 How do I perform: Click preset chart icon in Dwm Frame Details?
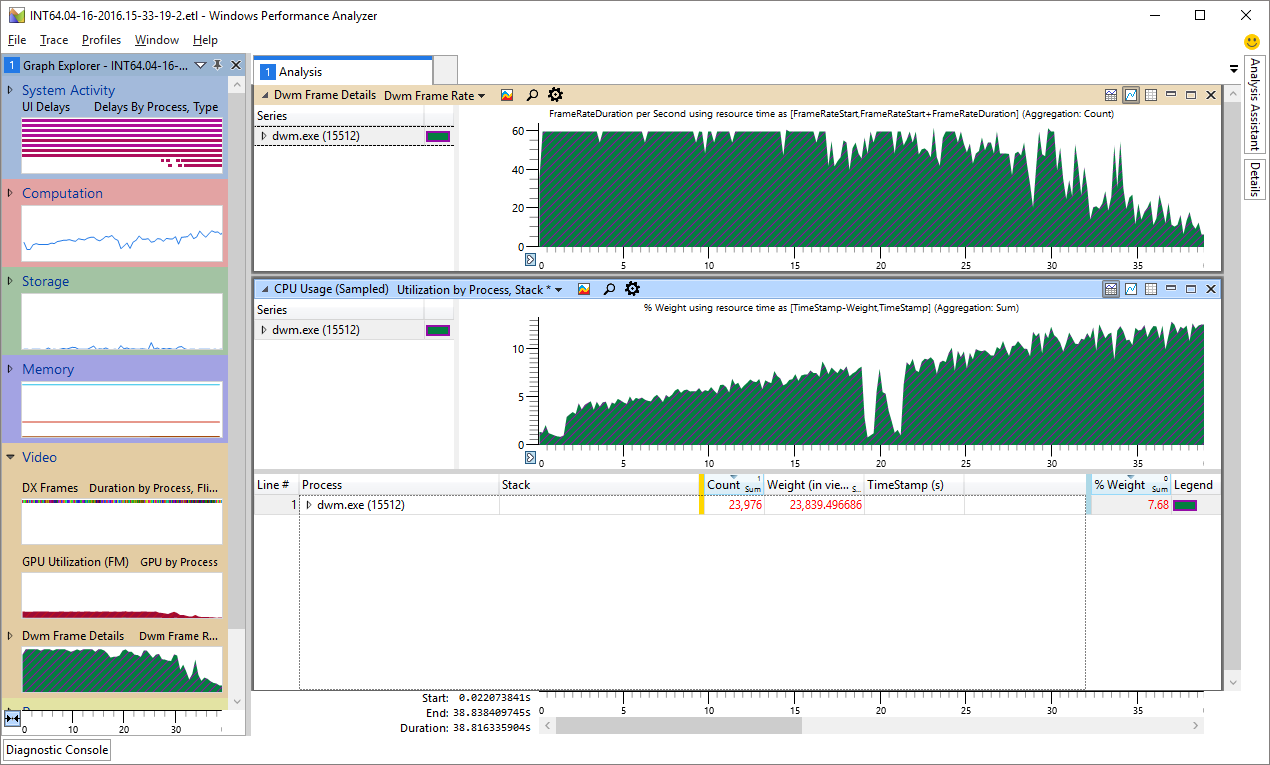point(507,95)
